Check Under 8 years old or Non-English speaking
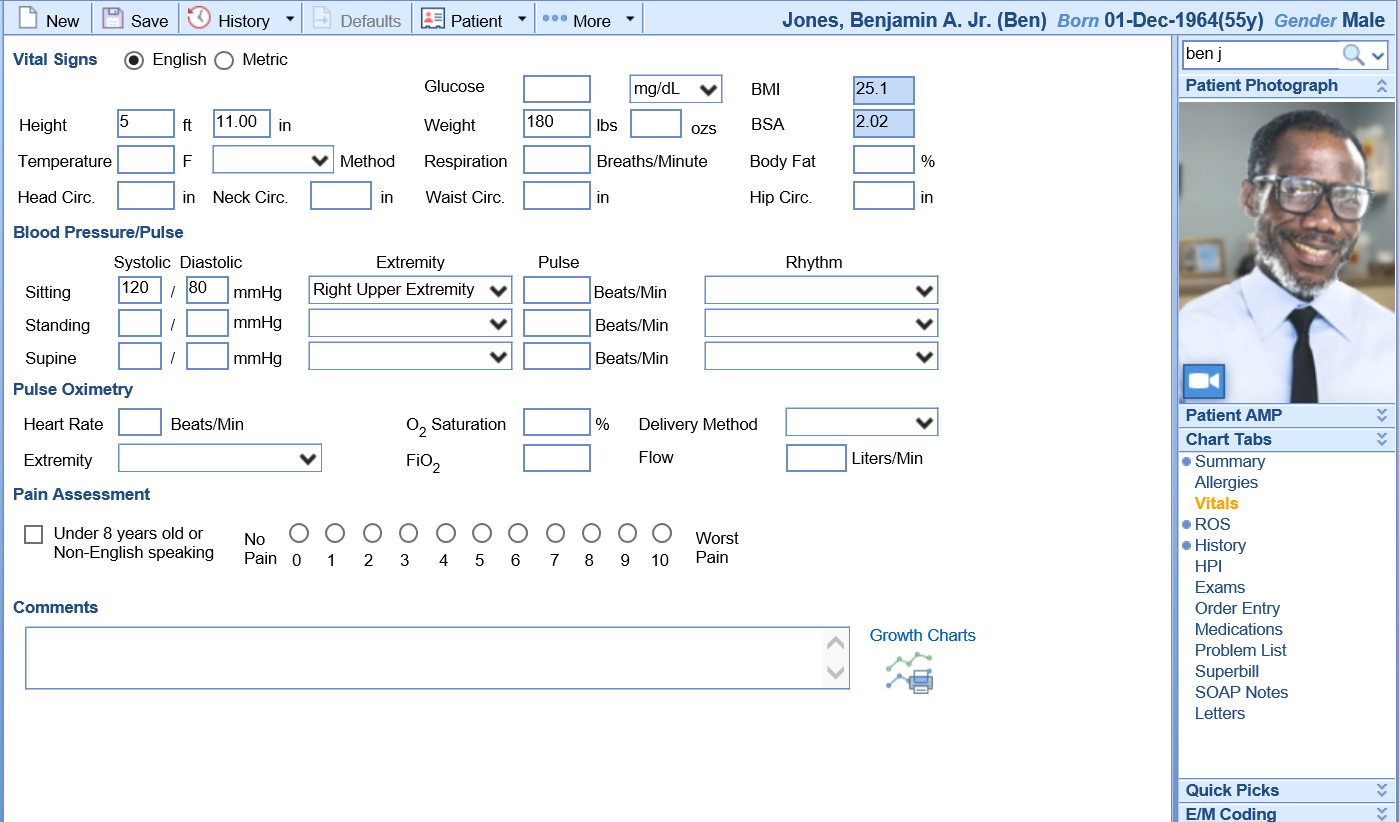 [34, 534]
